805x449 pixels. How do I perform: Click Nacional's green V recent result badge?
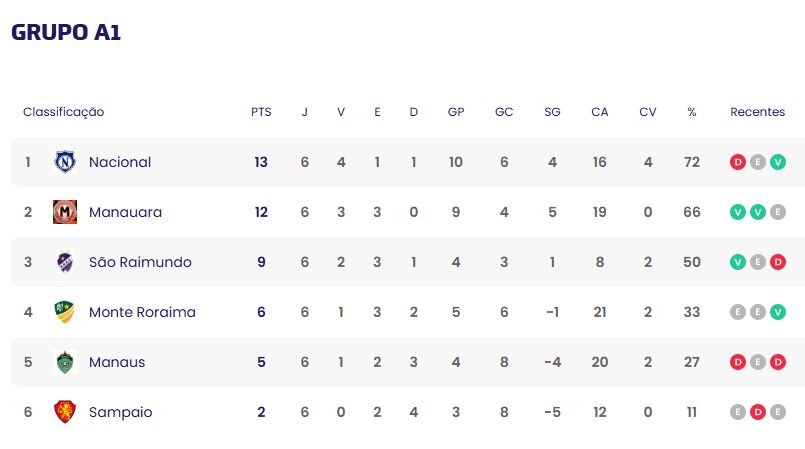778,162
